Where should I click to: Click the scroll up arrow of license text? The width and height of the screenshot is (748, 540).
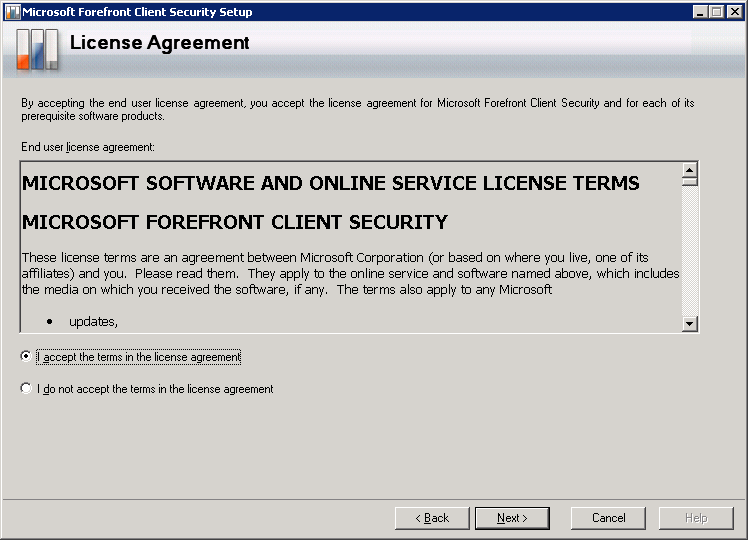coord(689,170)
